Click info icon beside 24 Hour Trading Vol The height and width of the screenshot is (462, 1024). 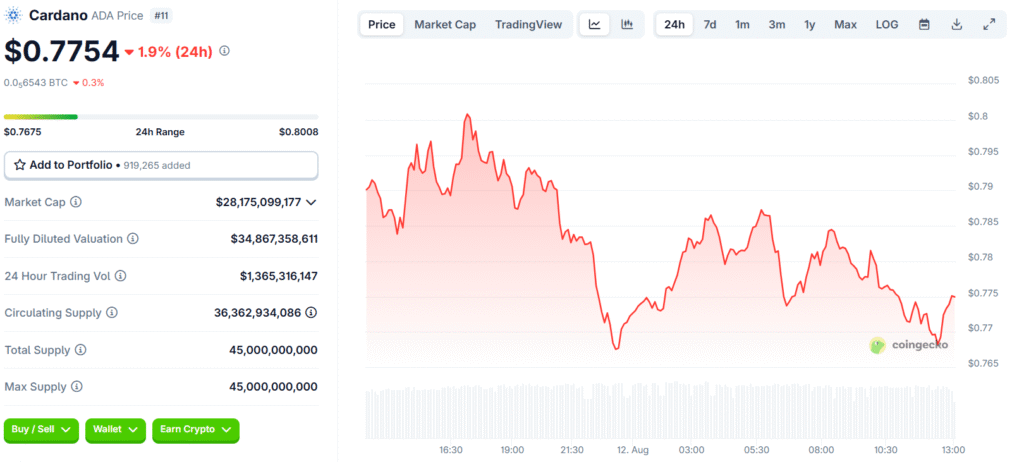121,276
